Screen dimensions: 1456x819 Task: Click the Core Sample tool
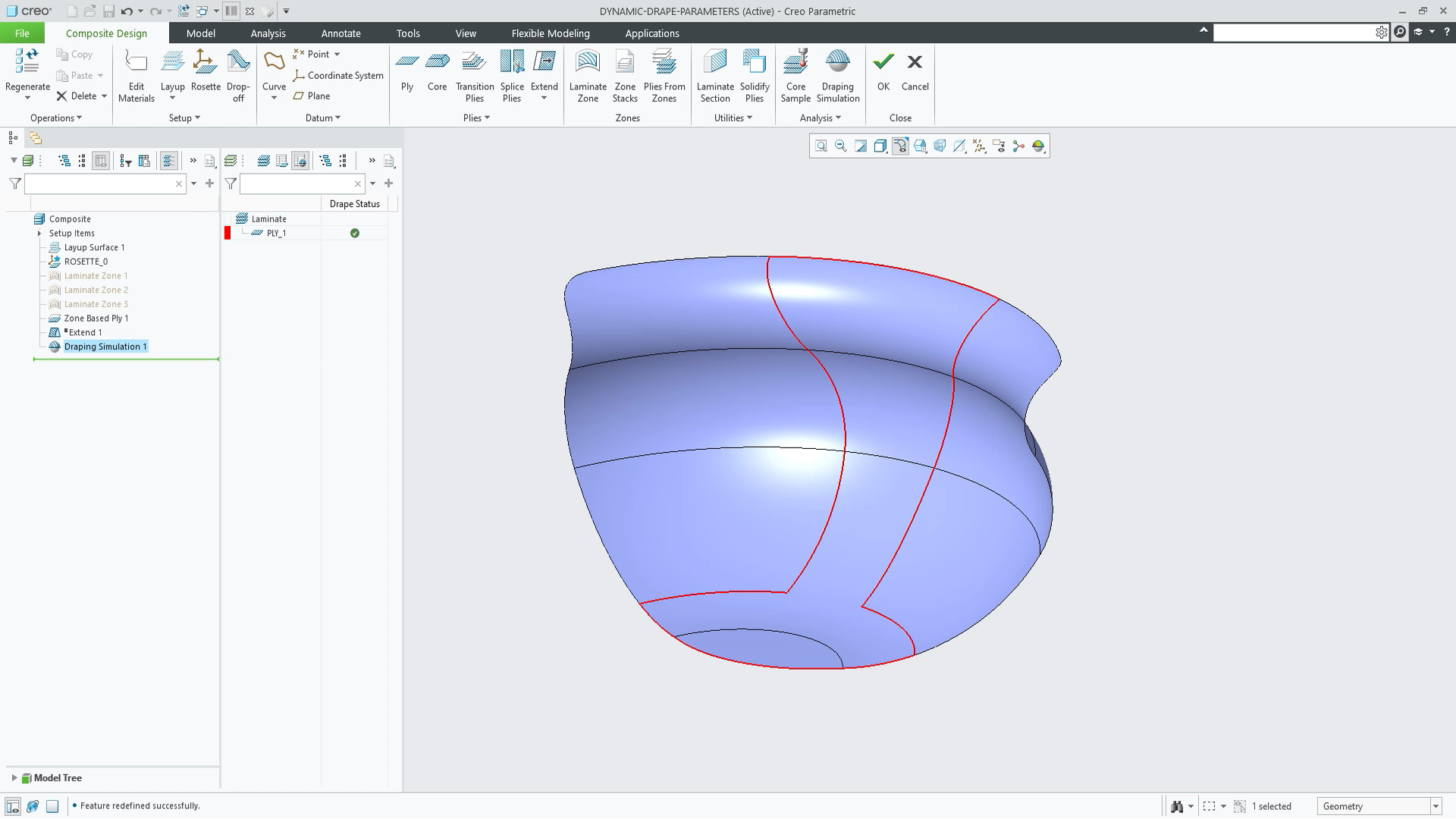click(x=795, y=76)
